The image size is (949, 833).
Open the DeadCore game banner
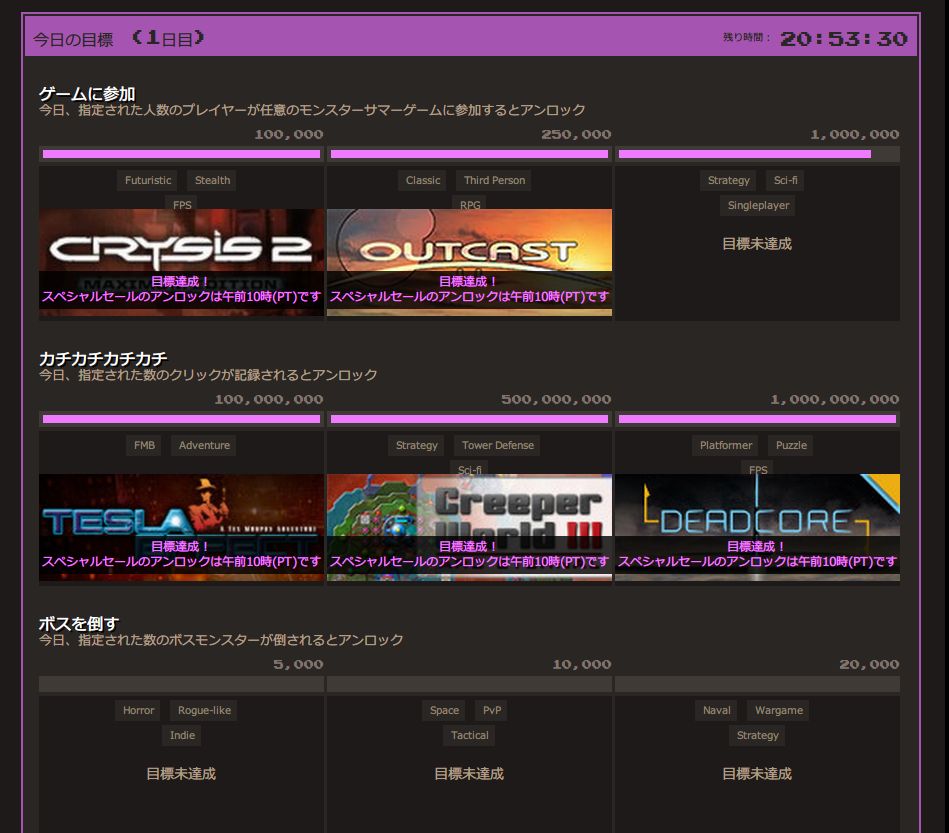(x=757, y=527)
